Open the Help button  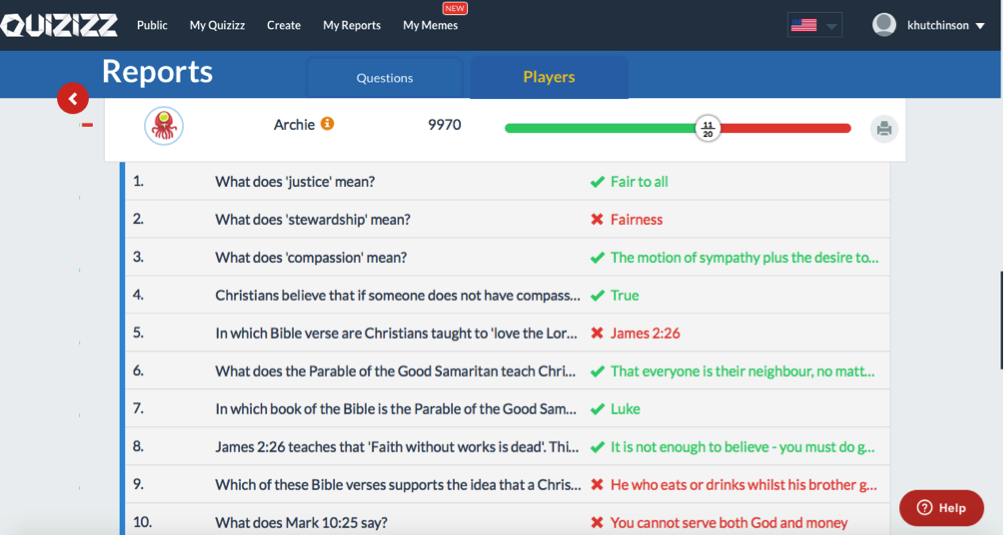coord(941,508)
